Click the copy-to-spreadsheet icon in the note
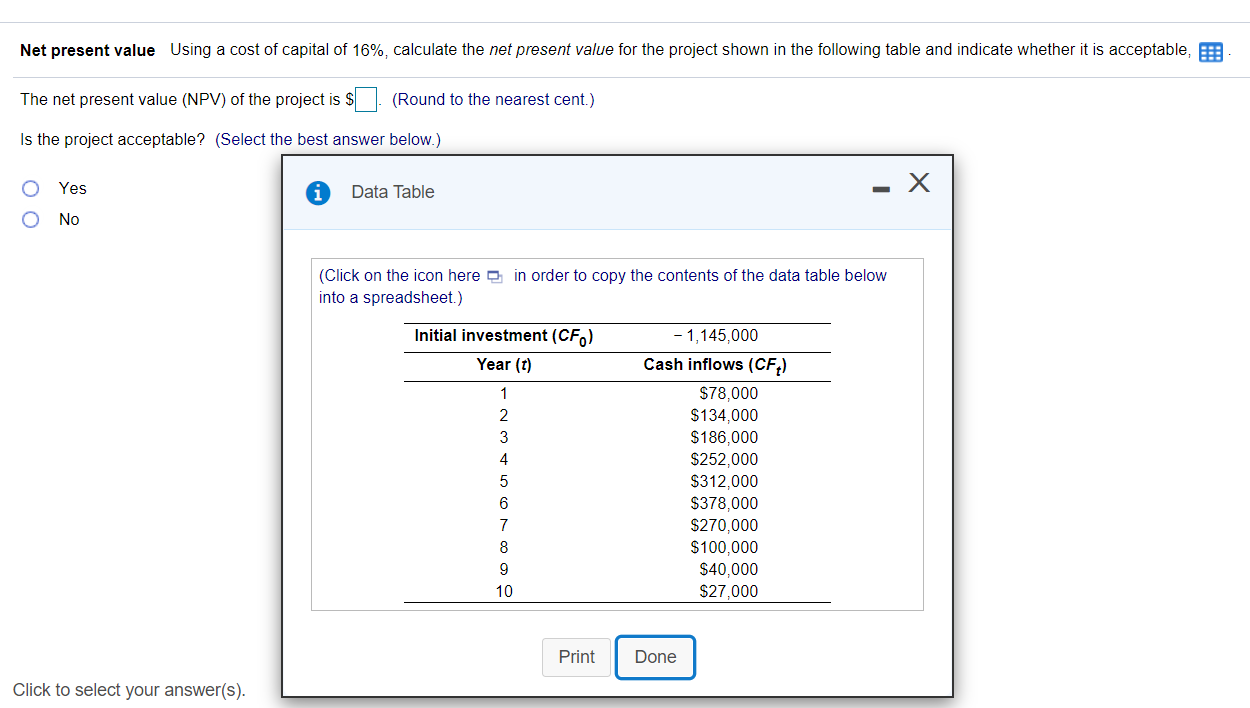Image resolution: width=1250 pixels, height=708 pixels. [x=495, y=276]
